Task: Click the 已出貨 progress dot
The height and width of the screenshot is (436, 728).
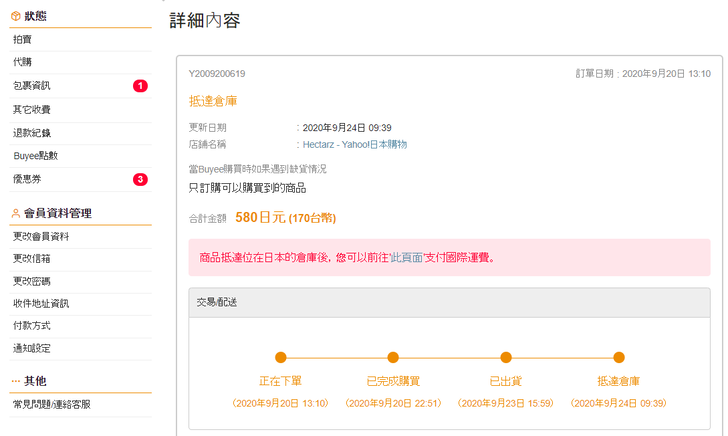Action: tap(506, 357)
